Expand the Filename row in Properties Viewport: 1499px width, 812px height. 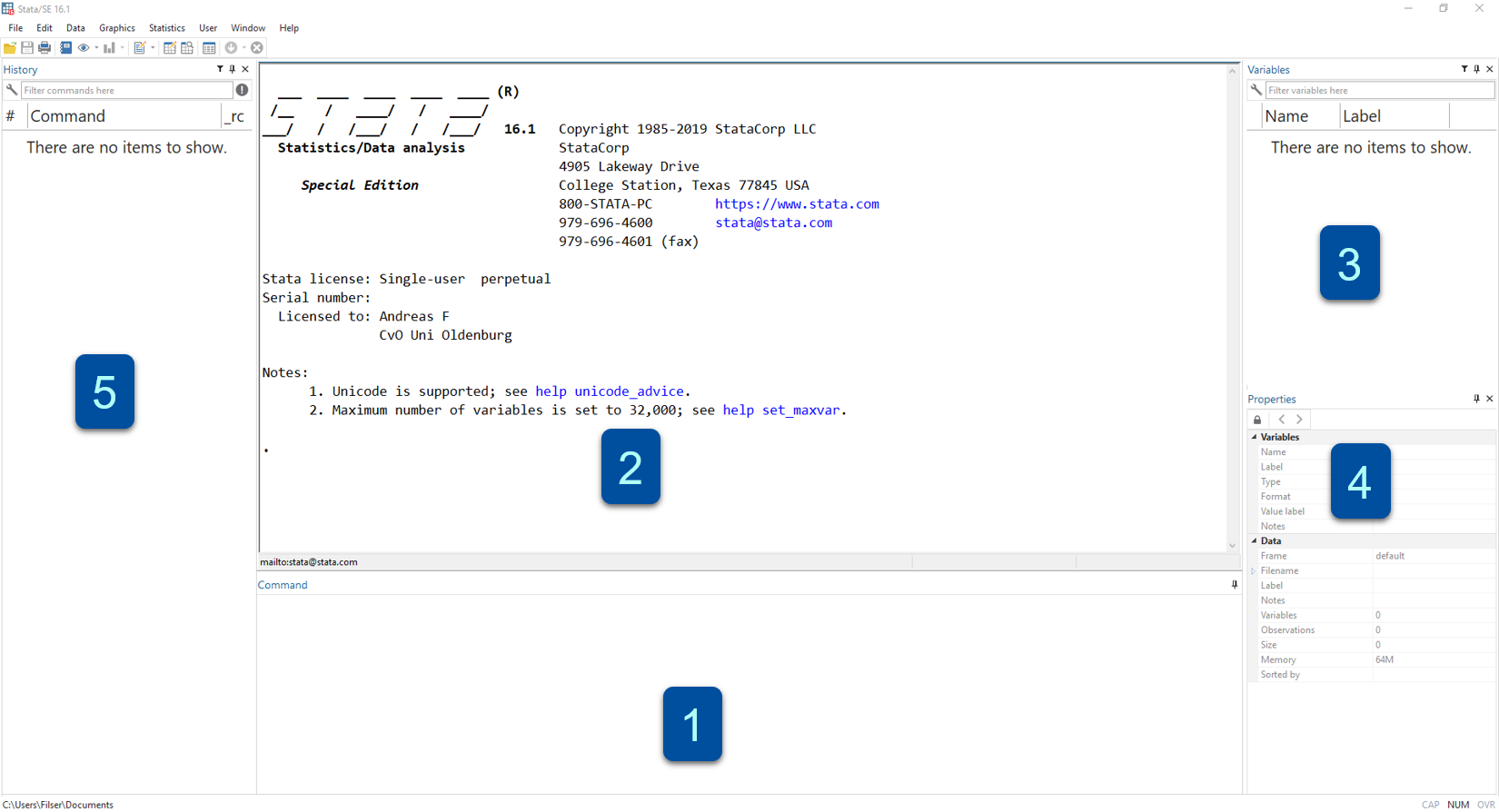click(1254, 571)
